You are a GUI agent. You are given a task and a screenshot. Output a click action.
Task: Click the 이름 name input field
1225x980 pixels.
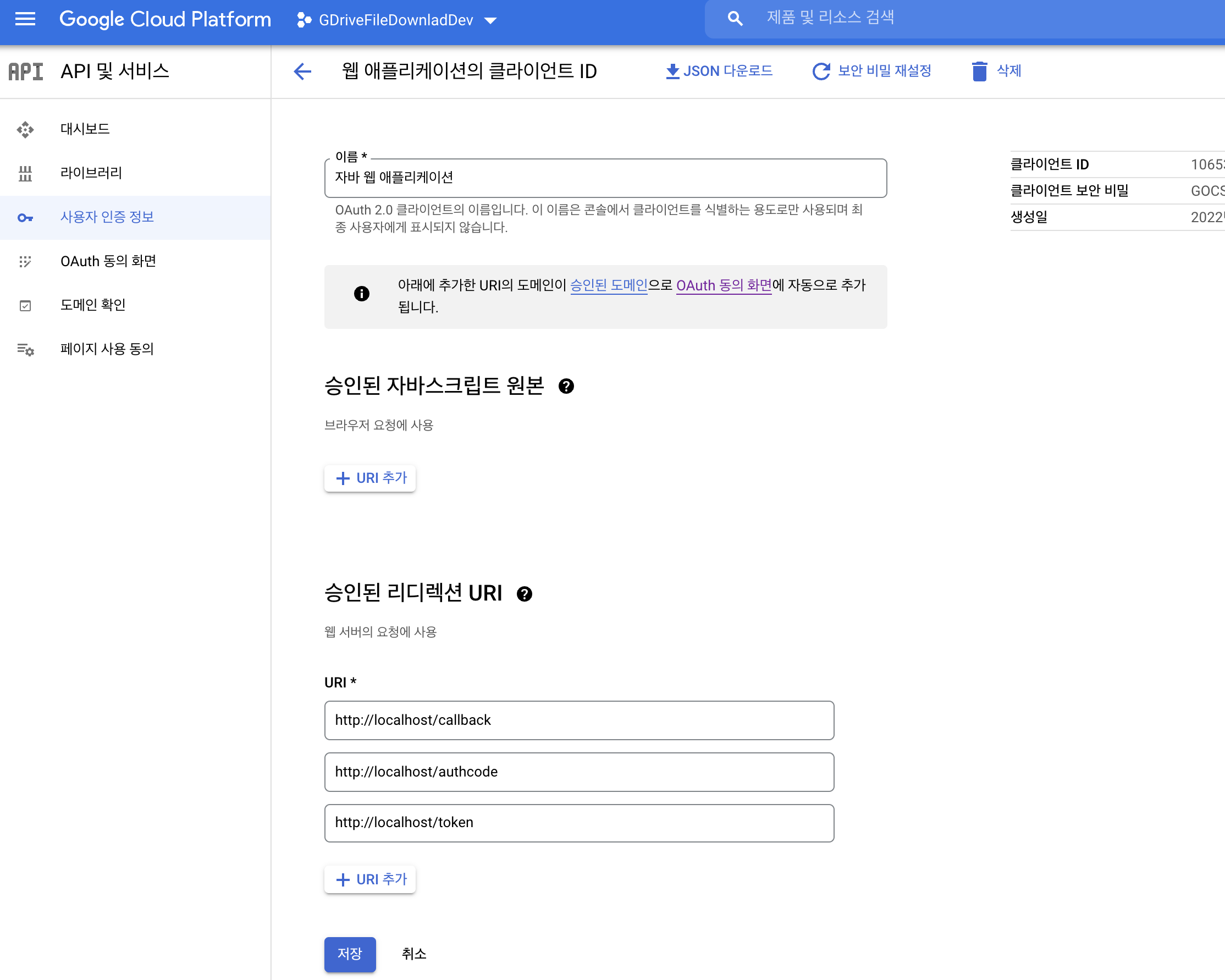605,178
